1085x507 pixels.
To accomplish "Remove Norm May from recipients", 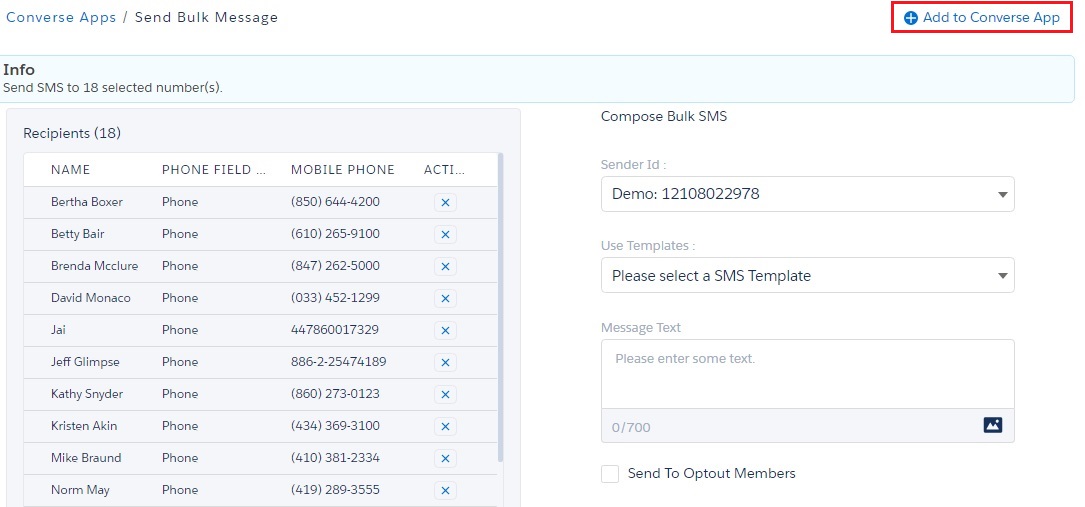I will pyautogui.click(x=446, y=490).
